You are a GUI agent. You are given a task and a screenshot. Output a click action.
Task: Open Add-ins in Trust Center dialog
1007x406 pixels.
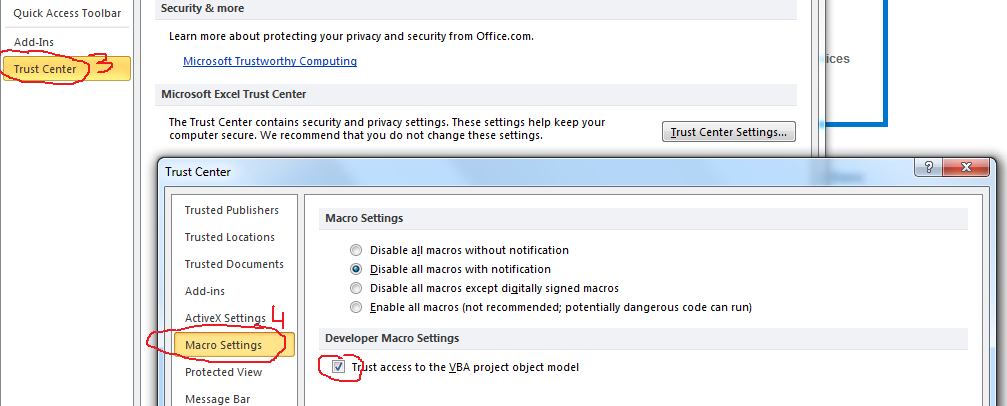tap(205, 291)
